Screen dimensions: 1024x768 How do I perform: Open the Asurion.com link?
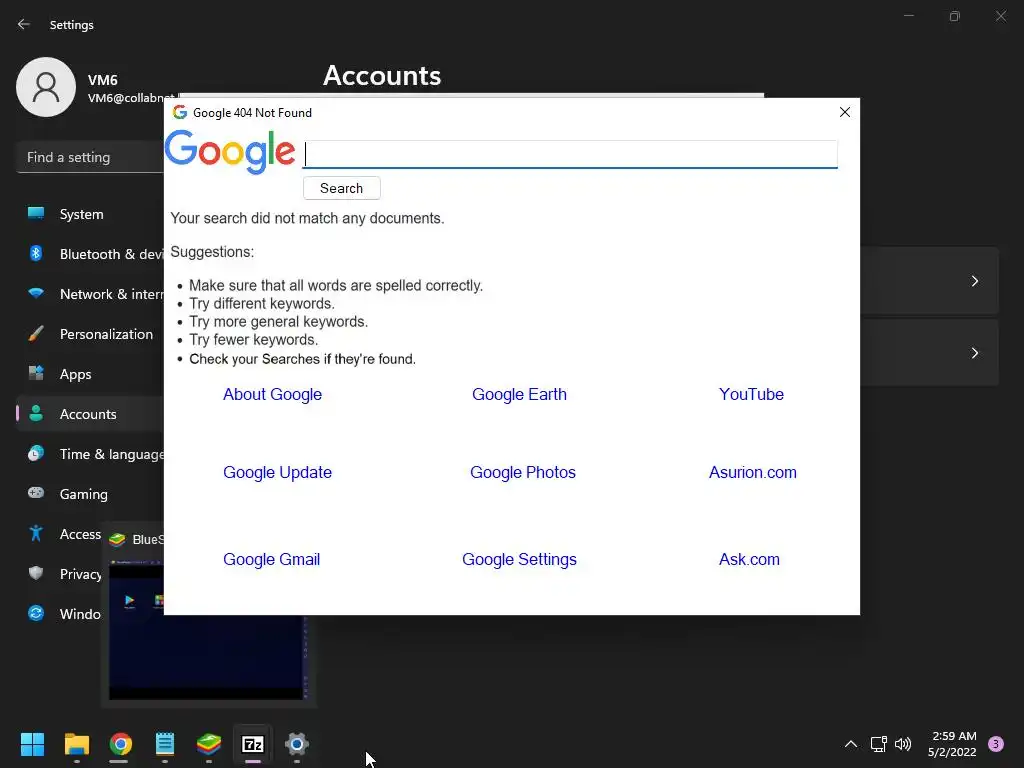pos(753,472)
